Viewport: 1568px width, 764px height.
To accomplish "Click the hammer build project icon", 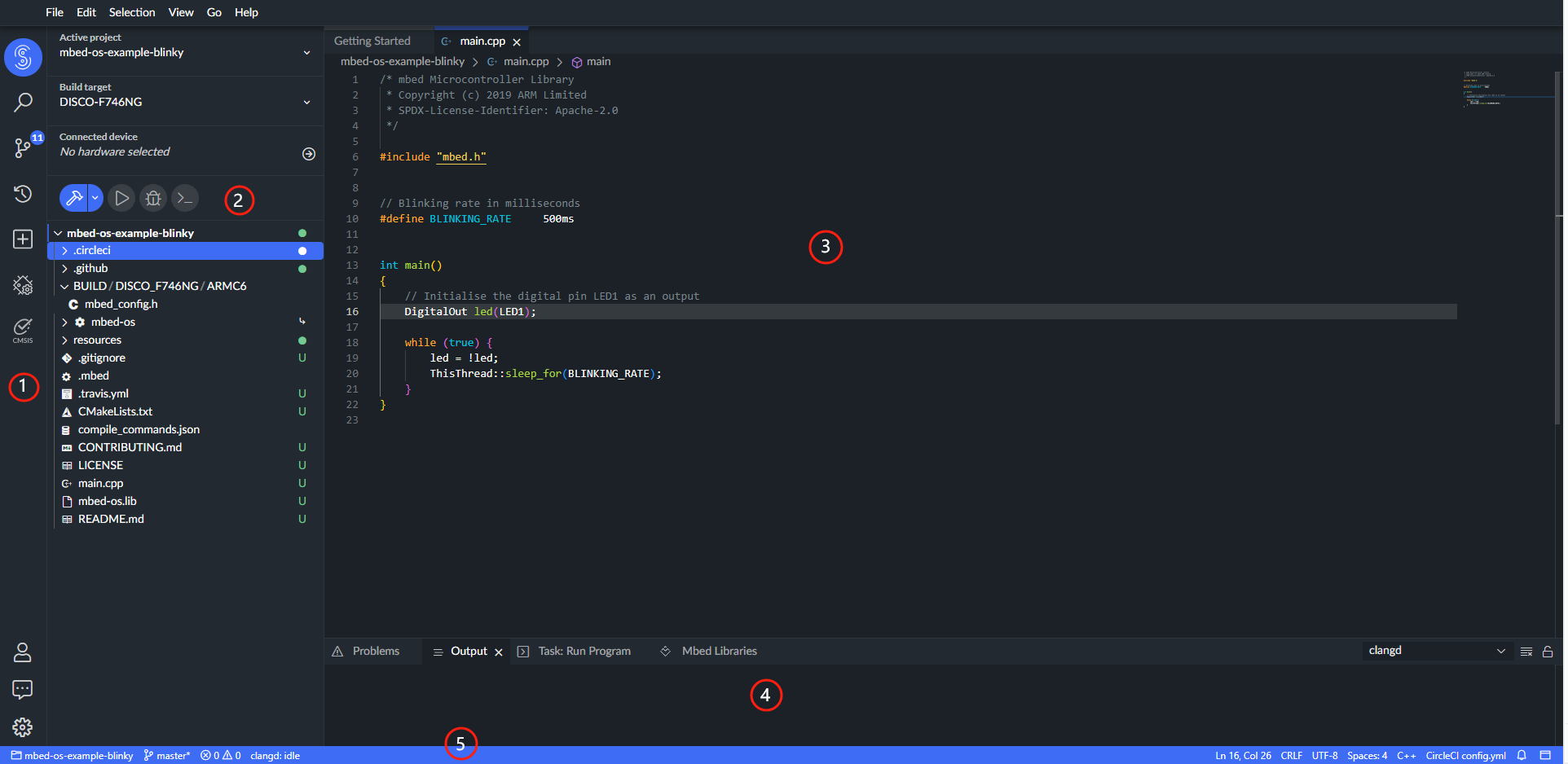I will coord(73,198).
